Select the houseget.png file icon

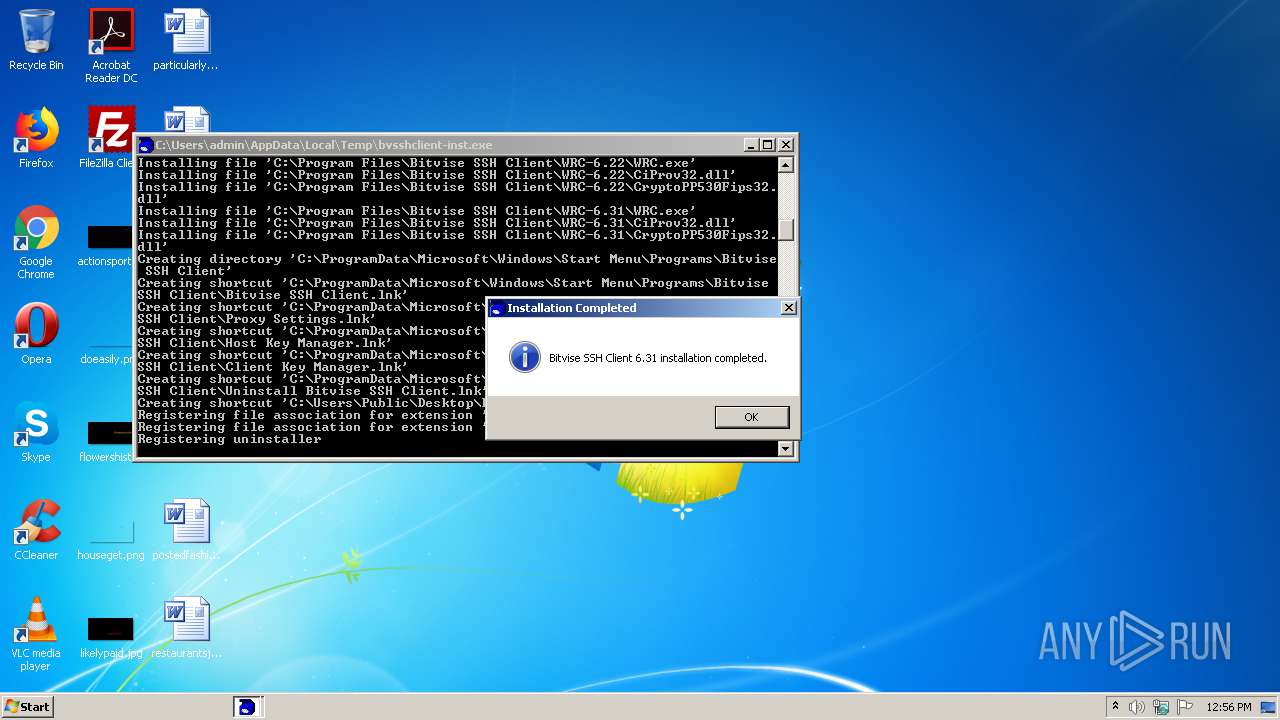[110, 531]
